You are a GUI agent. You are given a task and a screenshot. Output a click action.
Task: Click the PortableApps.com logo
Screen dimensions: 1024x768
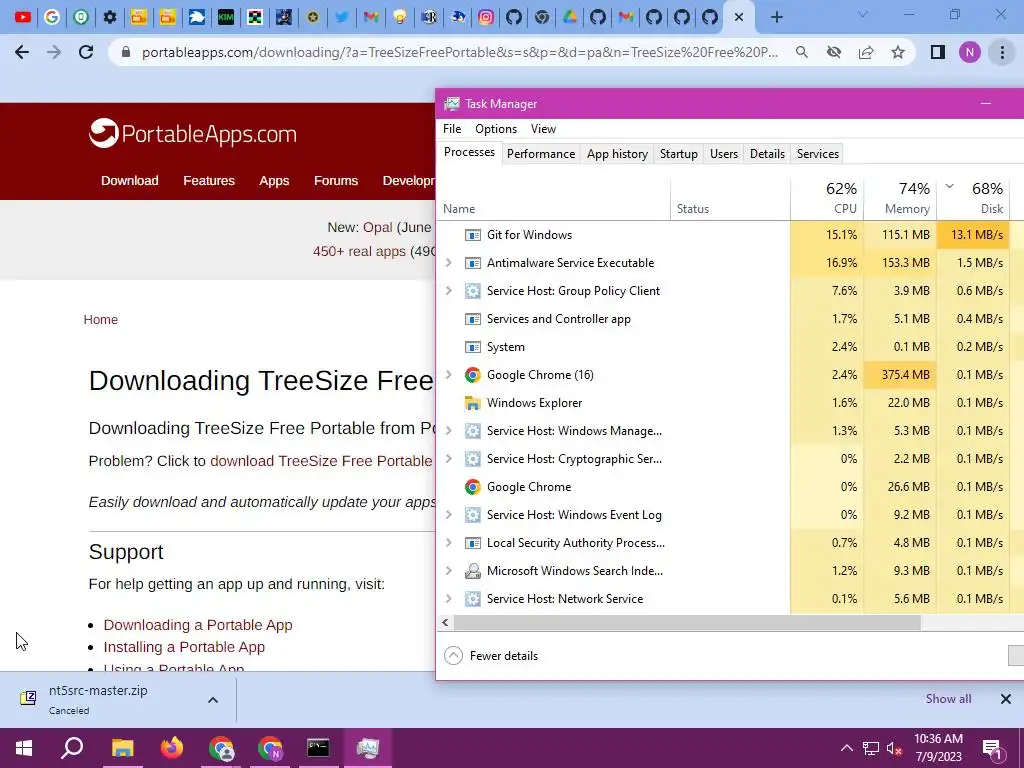193,134
